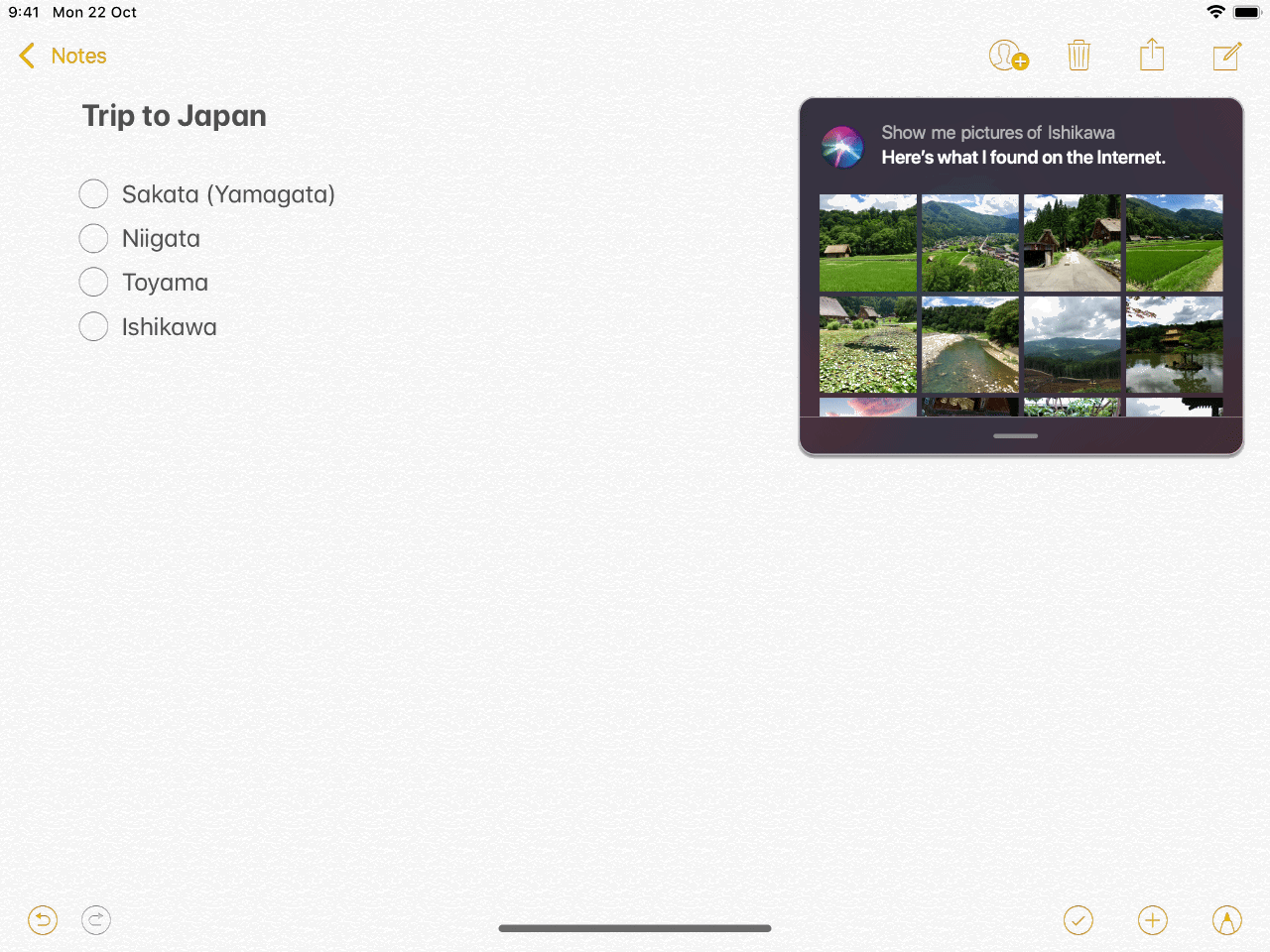The width and height of the screenshot is (1270, 952).
Task: Open first Ishikawa rice field photo
Action: [867, 243]
